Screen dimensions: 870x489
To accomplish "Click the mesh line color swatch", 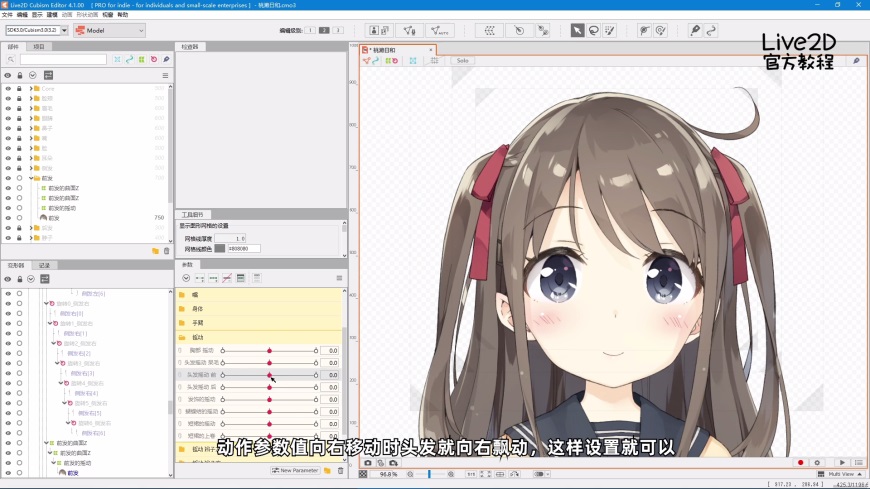I will coord(220,249).
